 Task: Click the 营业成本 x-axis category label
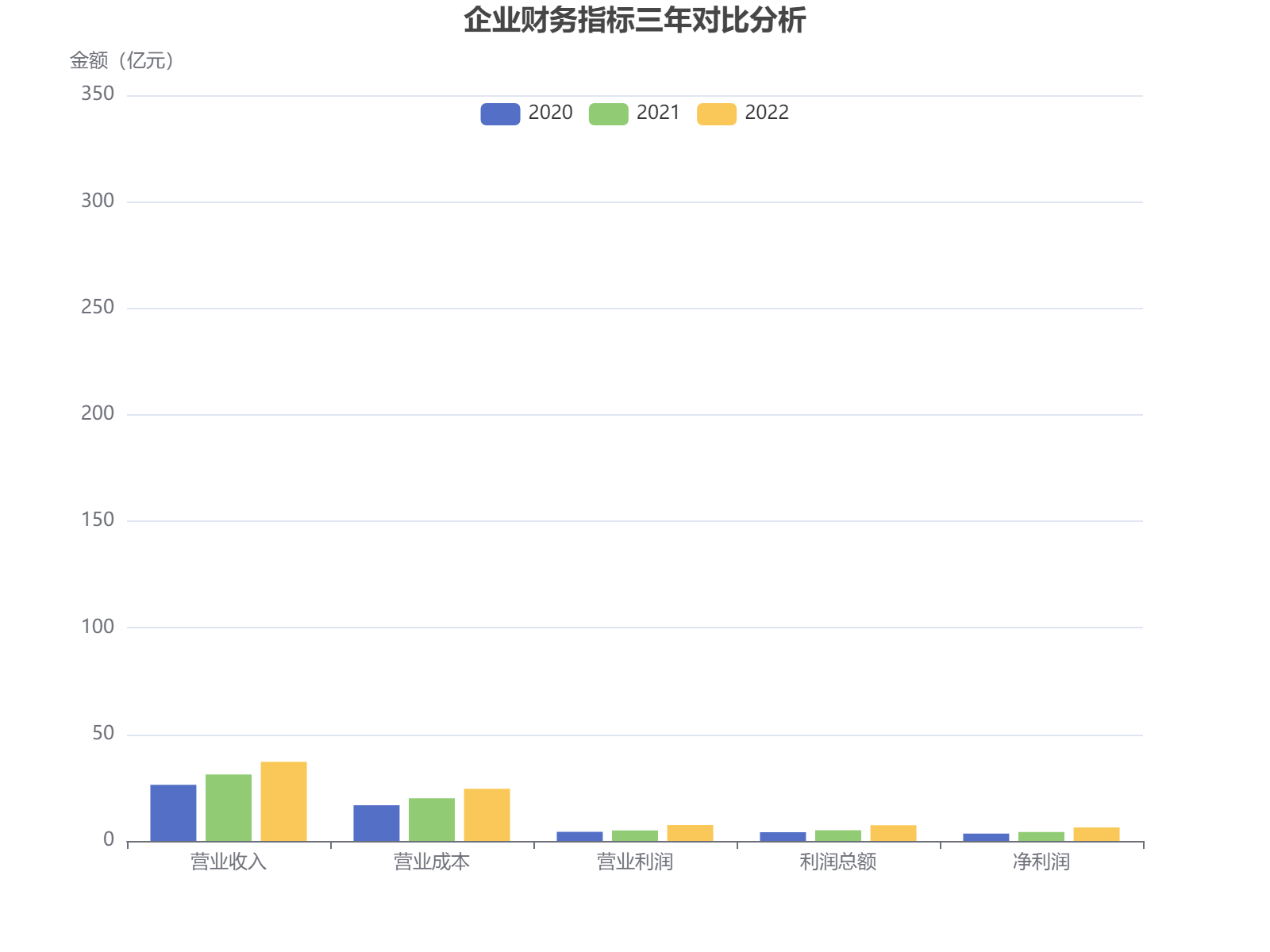coord(432,862)
